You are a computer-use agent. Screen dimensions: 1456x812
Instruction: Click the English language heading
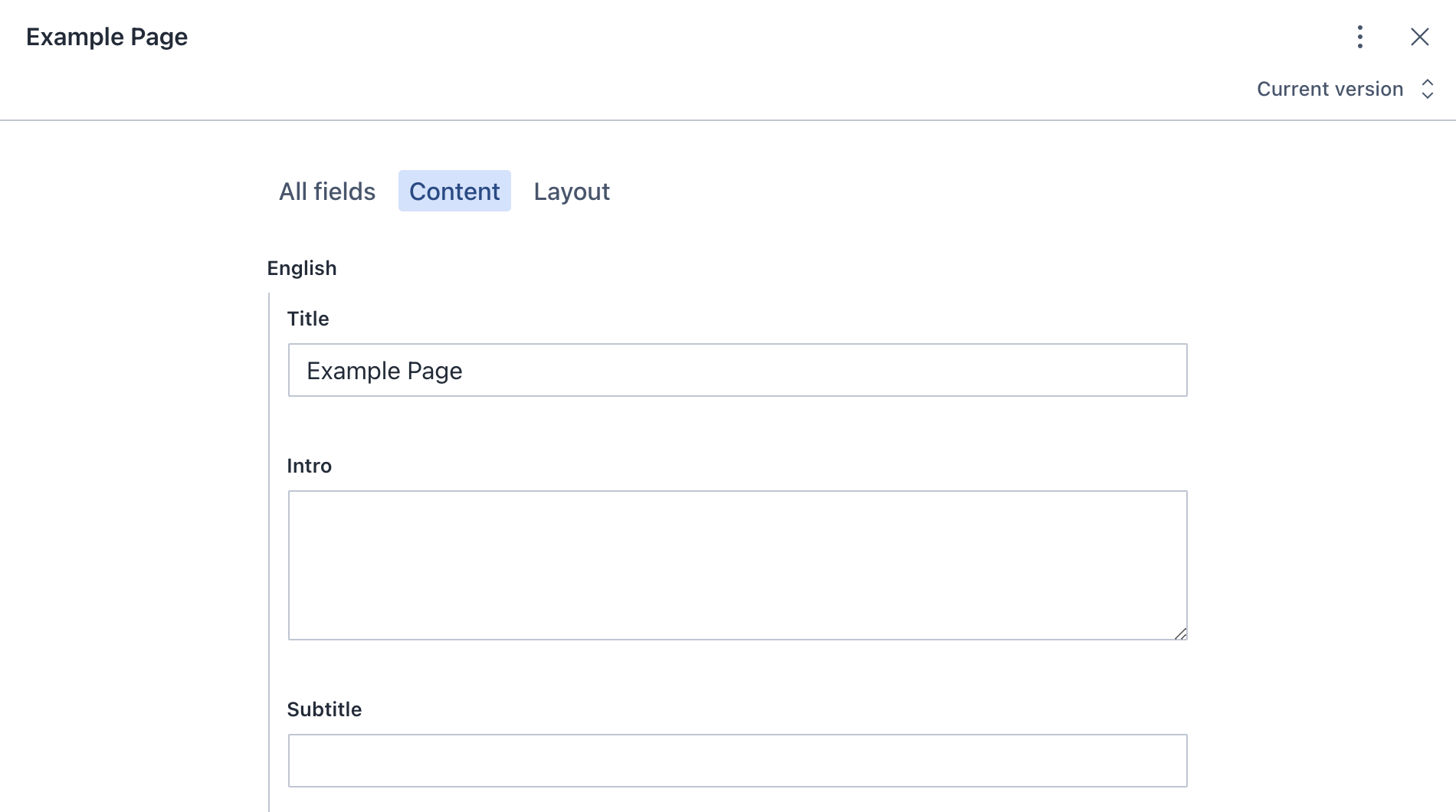[302, 268]
